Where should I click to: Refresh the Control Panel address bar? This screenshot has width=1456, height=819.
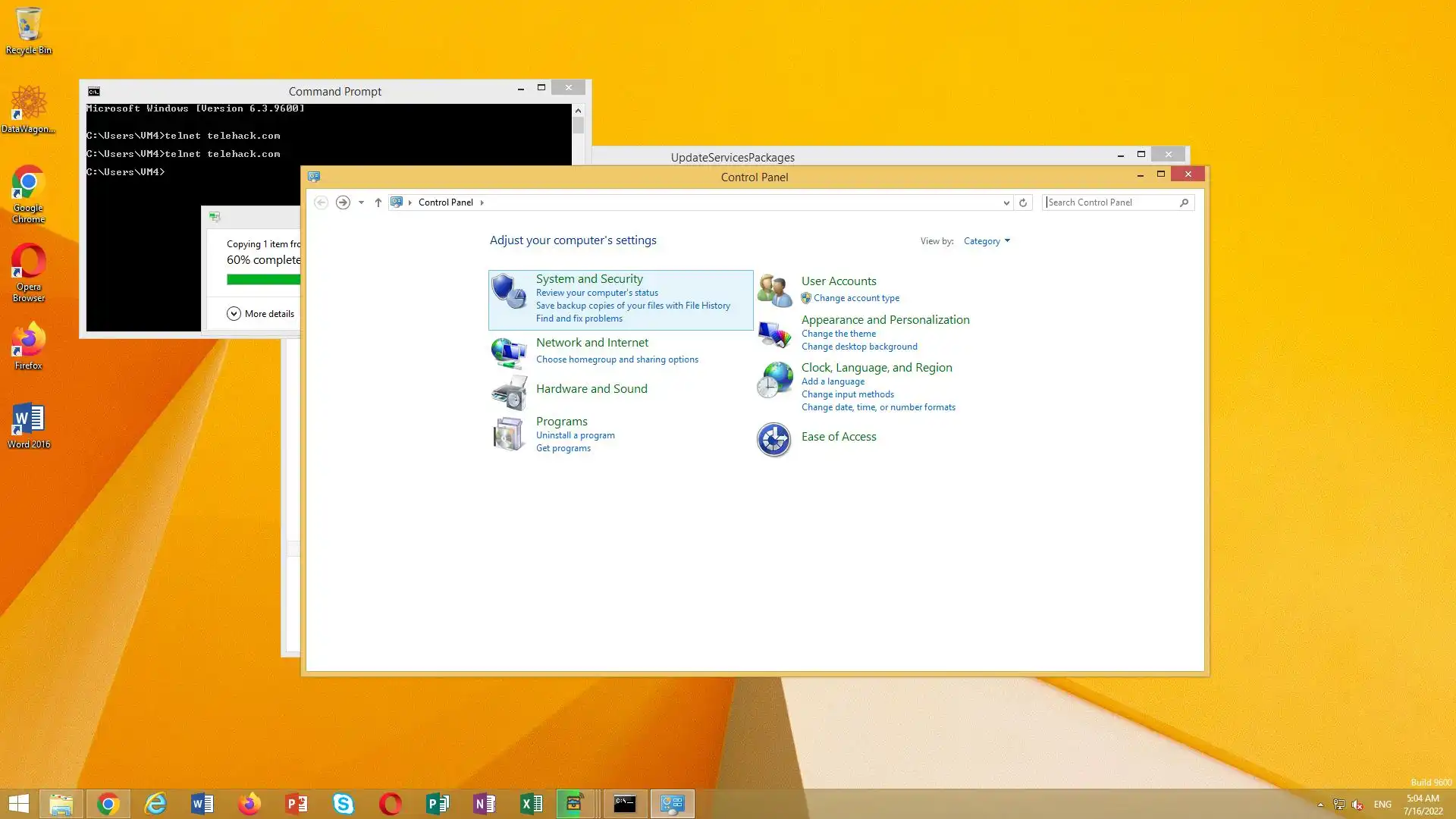click(x=1023, y=202)
